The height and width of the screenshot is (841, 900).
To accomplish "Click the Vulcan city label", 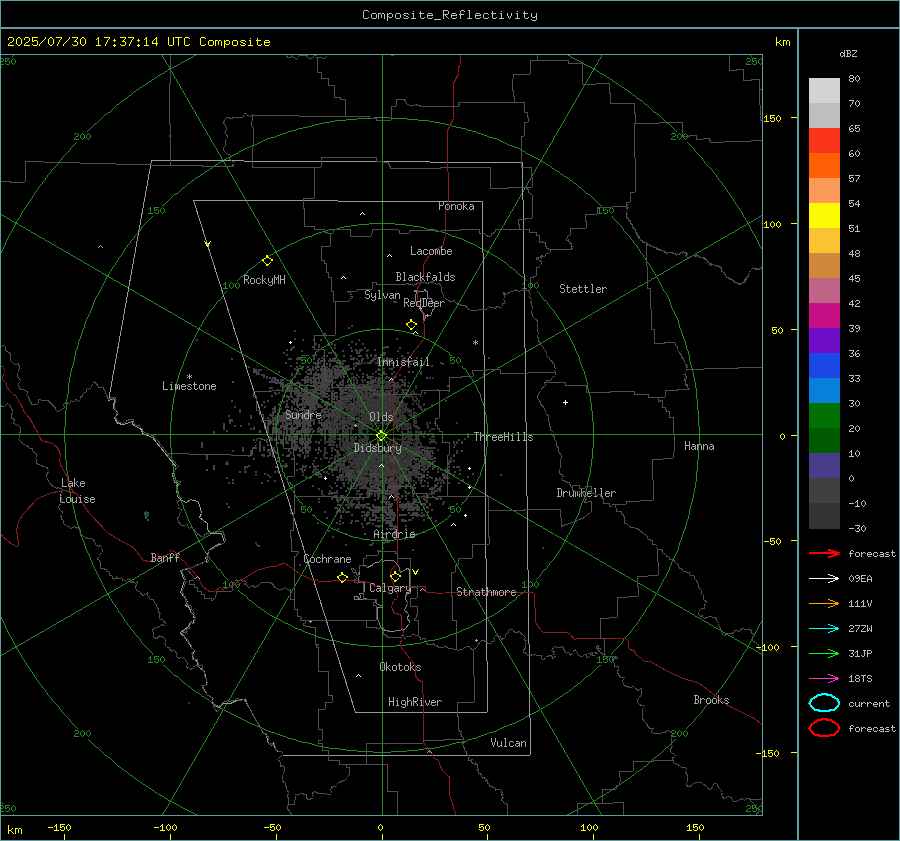I will [x=509, y=743].
